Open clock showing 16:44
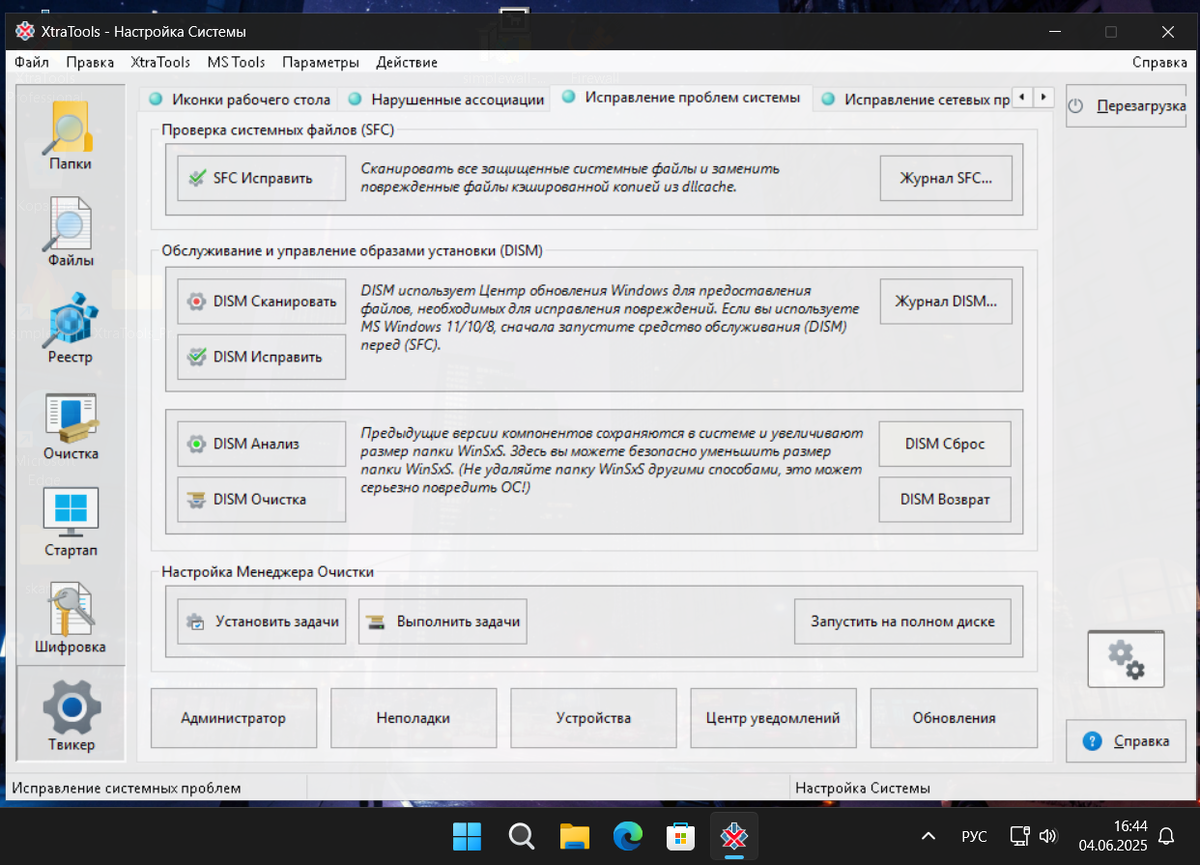1200x865 pixels. (x=1113, y=835)
